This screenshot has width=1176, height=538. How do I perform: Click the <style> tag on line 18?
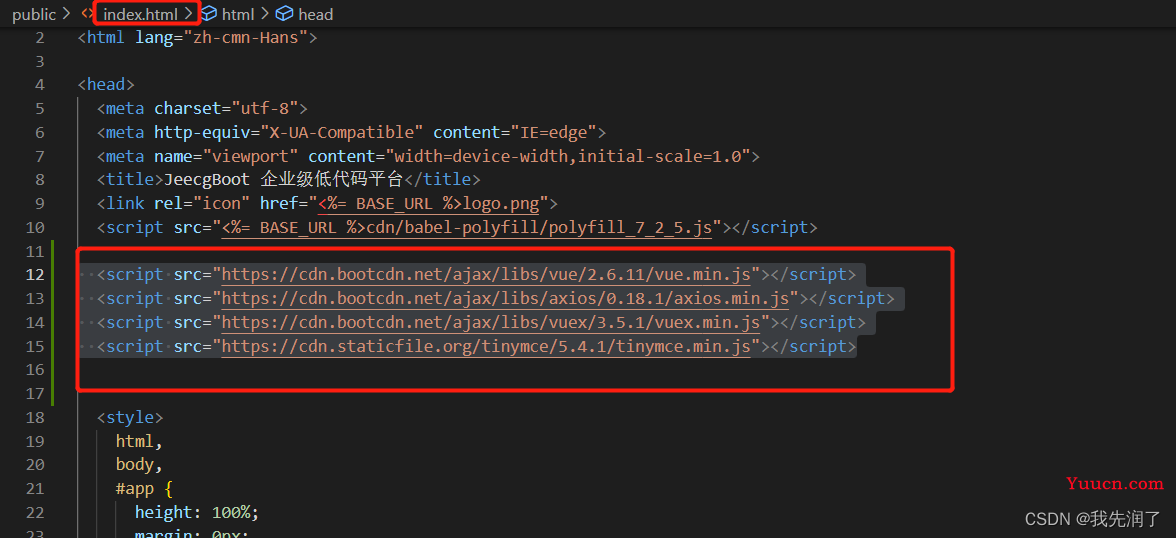[x=130, y=418]
